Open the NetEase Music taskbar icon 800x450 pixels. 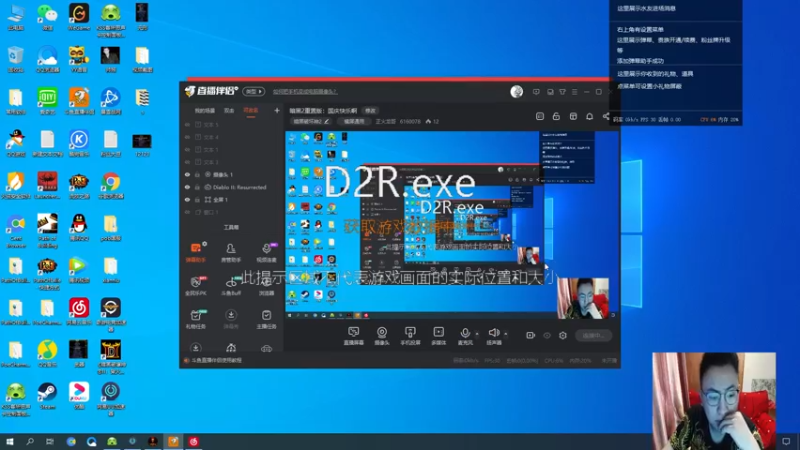(x=193, y=441)
